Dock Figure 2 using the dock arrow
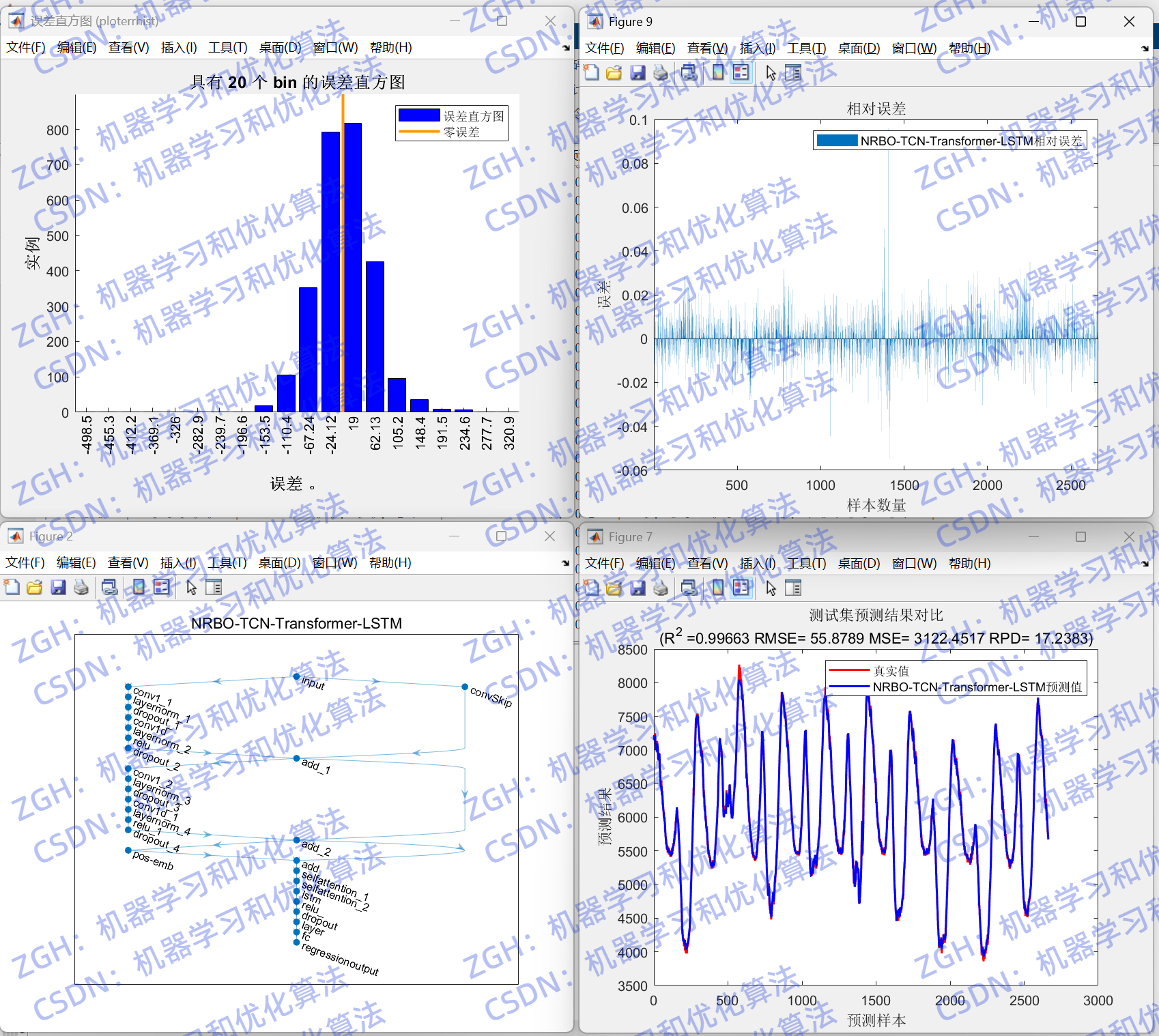 click(x=565, y=563)
